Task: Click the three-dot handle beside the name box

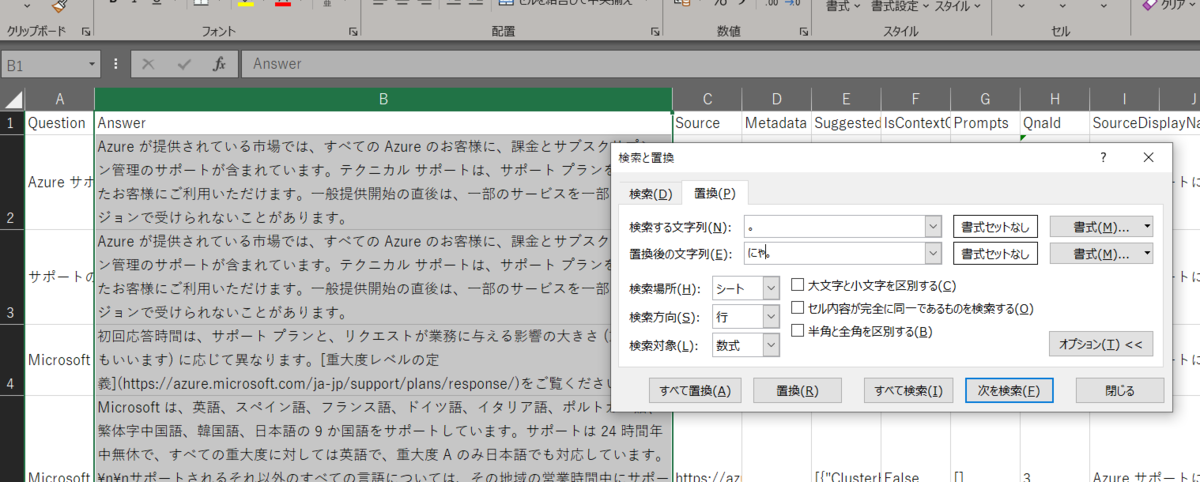Action: pos(116,64)
